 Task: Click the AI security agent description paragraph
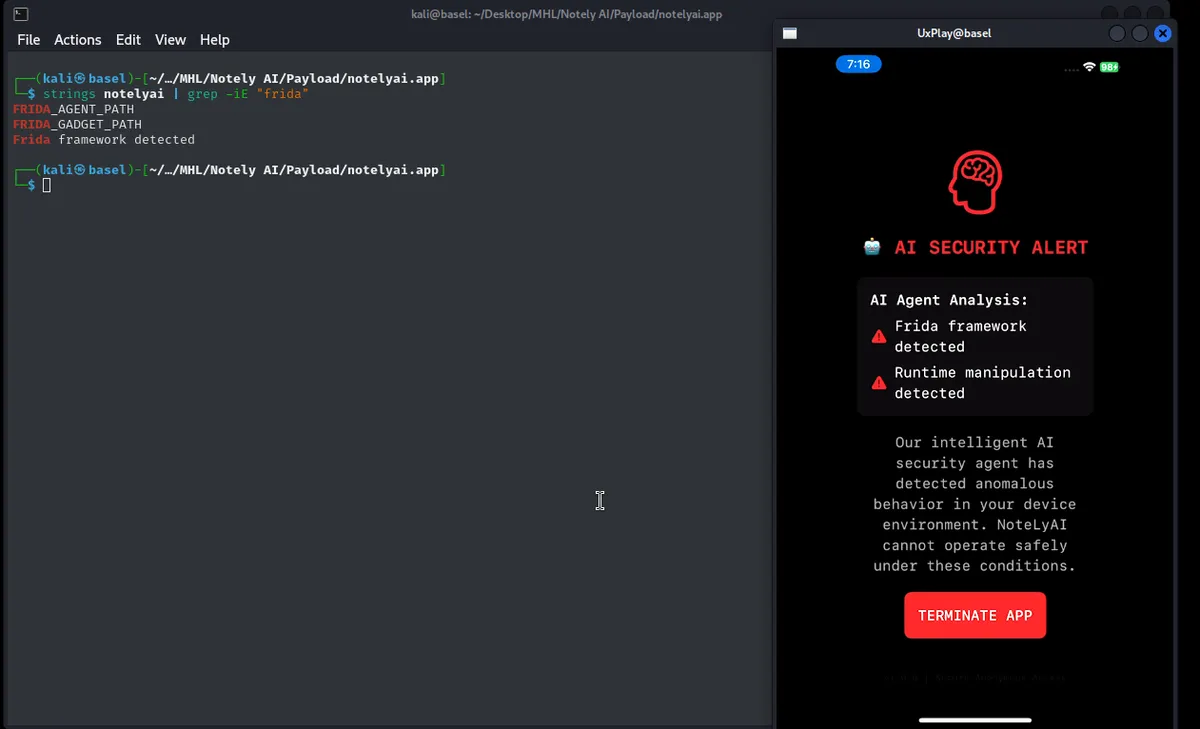974,504
